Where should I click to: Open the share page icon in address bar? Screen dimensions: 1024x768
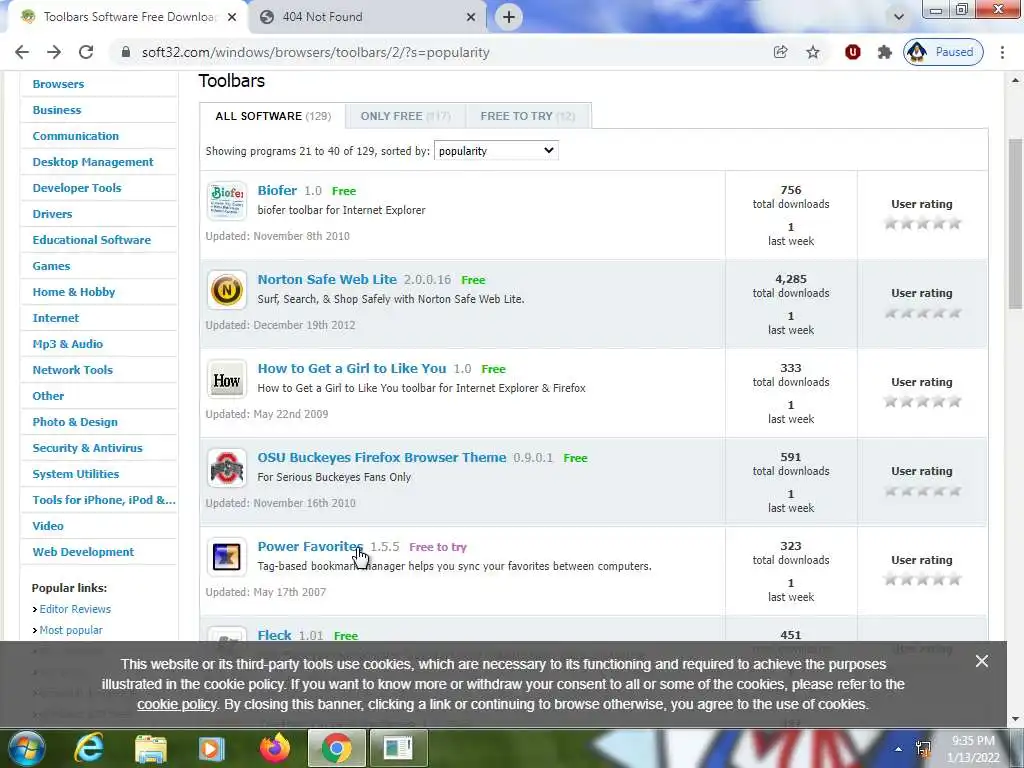[x=780, y=52]
